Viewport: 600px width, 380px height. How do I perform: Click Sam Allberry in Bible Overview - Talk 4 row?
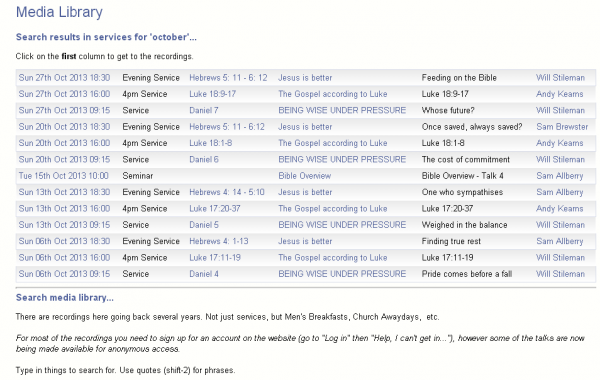[x=559, y=176]
